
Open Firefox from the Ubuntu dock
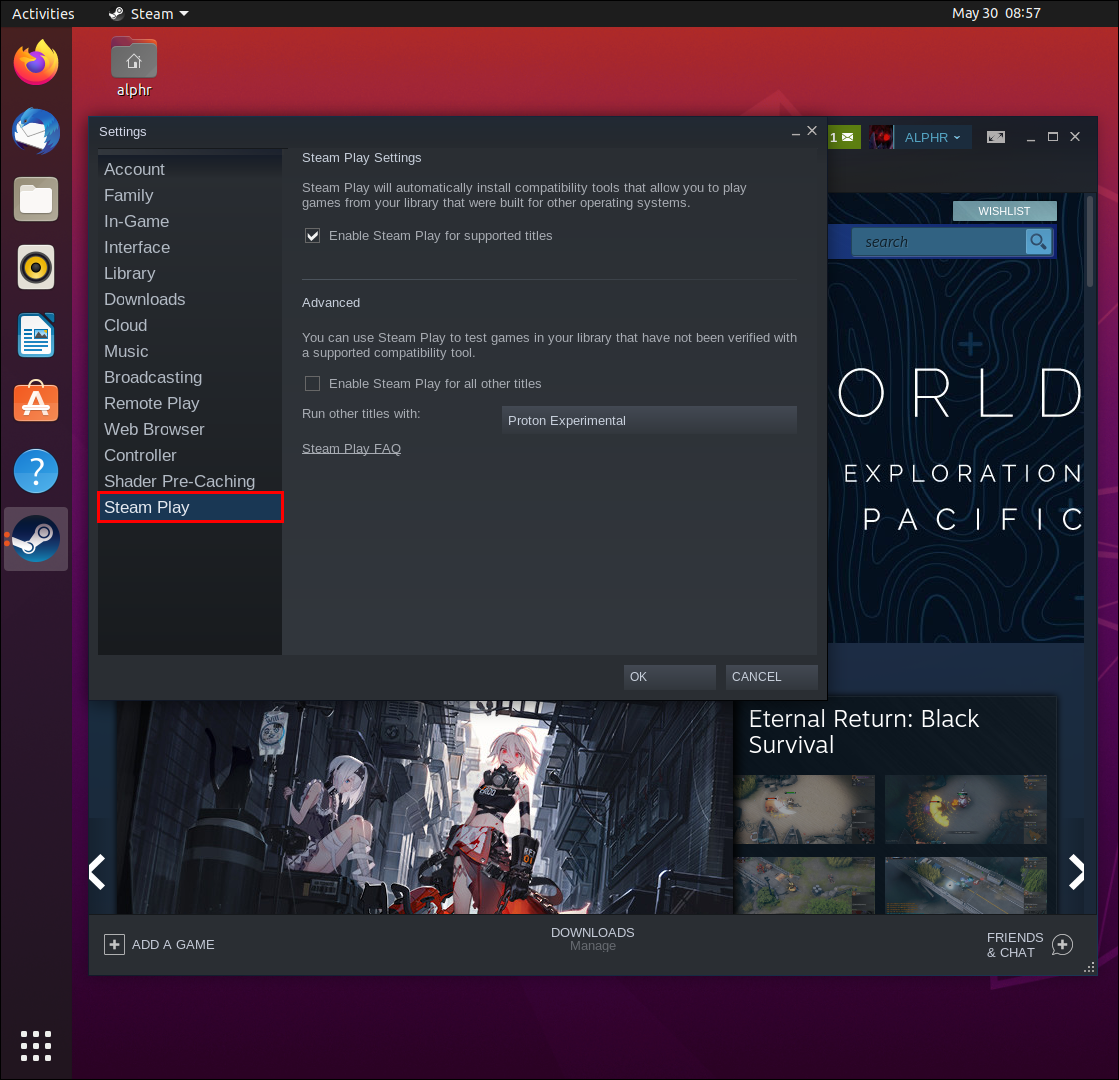tap(36, 63)
